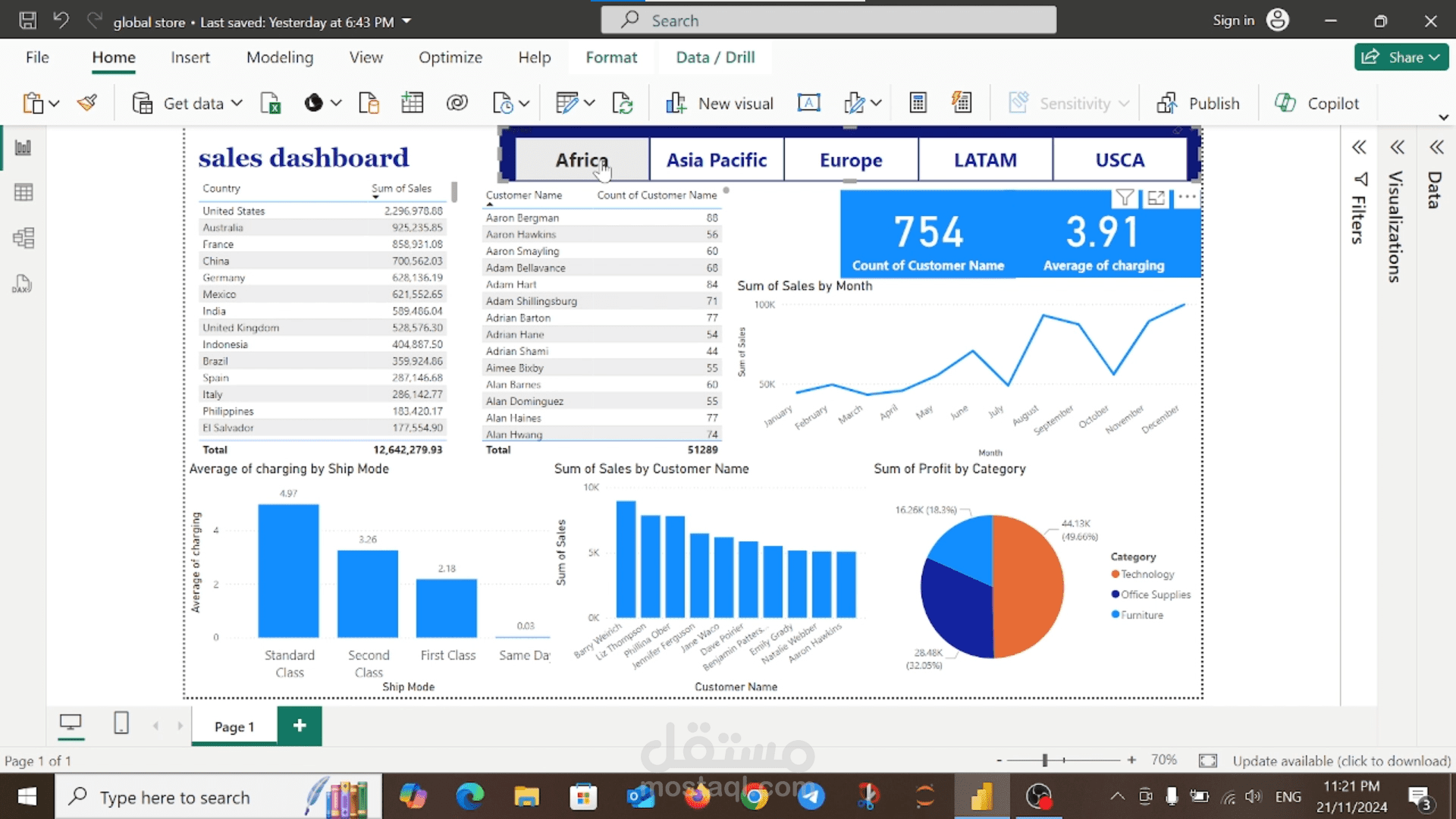Screen dimensions: 1456x819
Task: Click Focus mode icon on card
Action: click(1156, 198)
